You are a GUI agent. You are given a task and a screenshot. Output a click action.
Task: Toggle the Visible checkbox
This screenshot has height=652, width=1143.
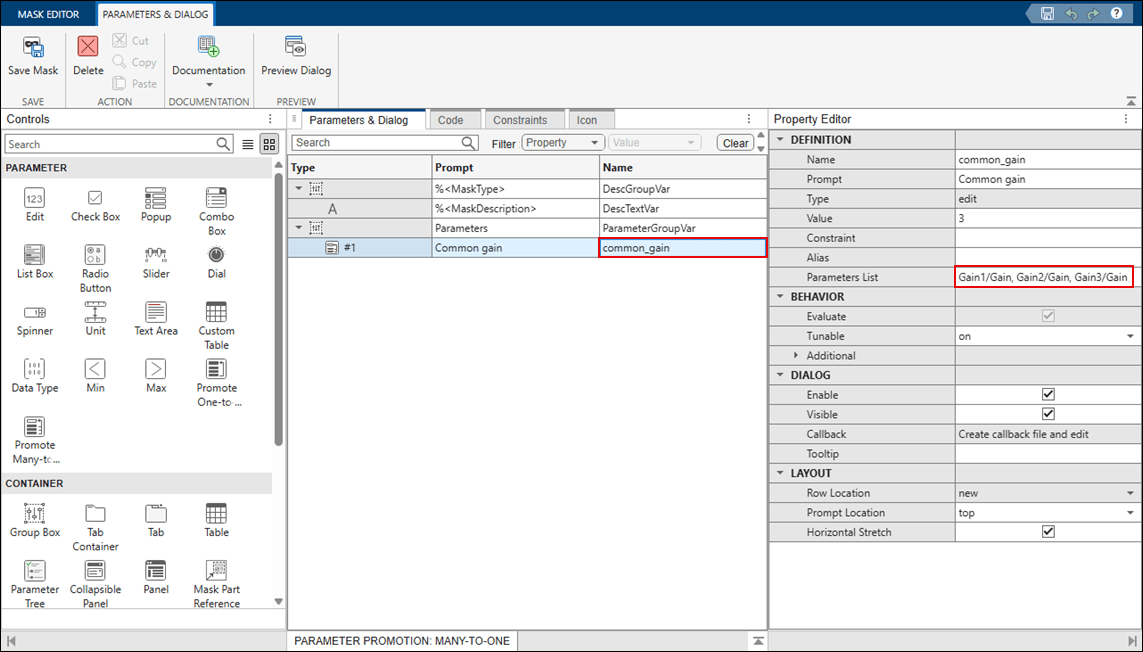coord(1048,414)
